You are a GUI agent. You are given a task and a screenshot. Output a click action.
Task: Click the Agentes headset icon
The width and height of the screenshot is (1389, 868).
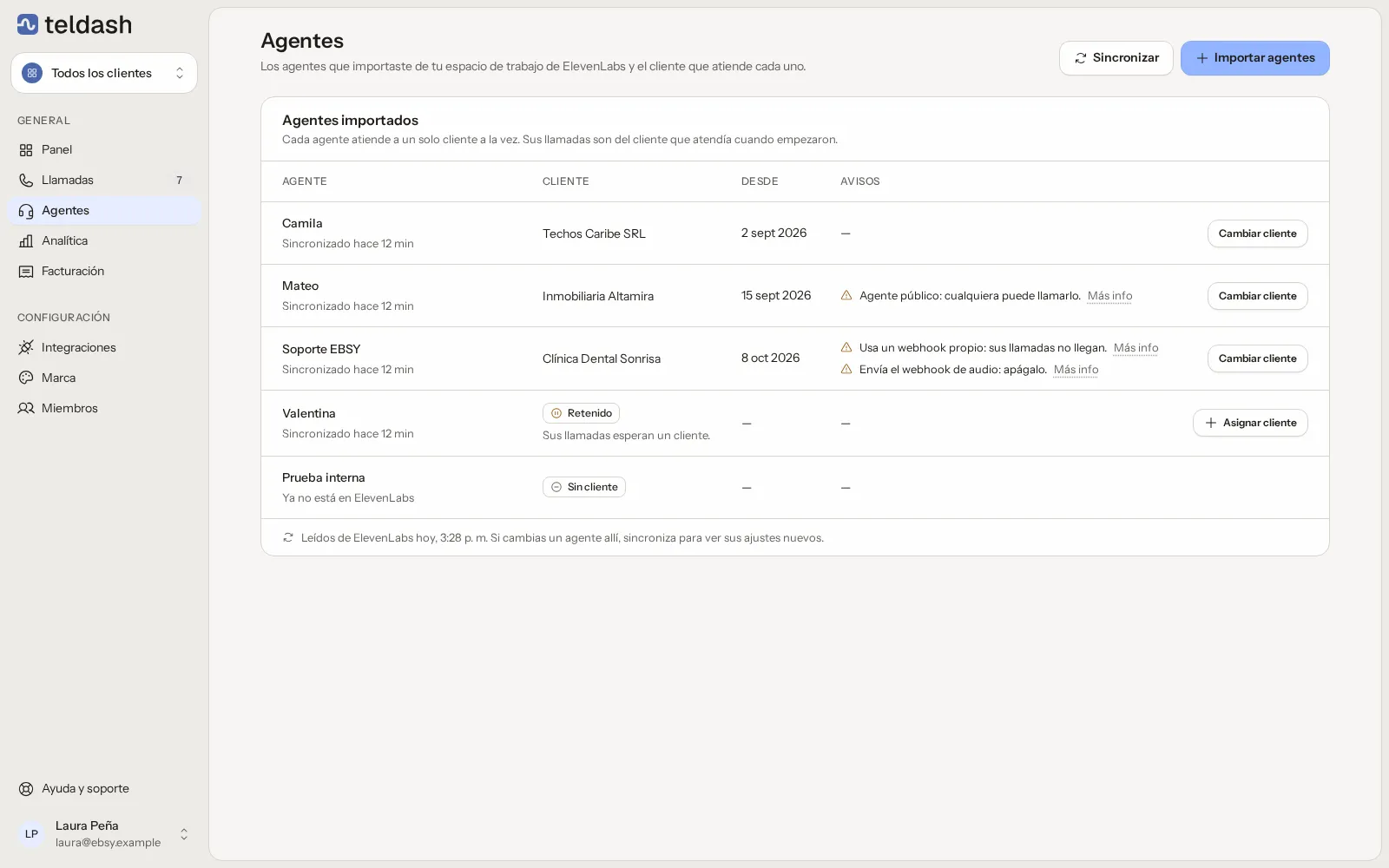pos(26,211)
